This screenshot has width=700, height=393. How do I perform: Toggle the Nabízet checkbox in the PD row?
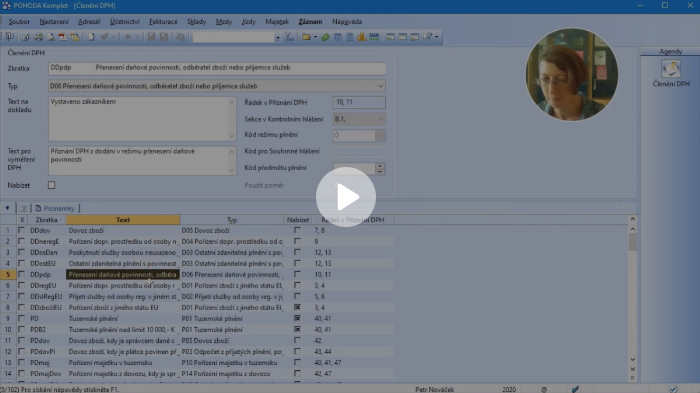point(297,318)
